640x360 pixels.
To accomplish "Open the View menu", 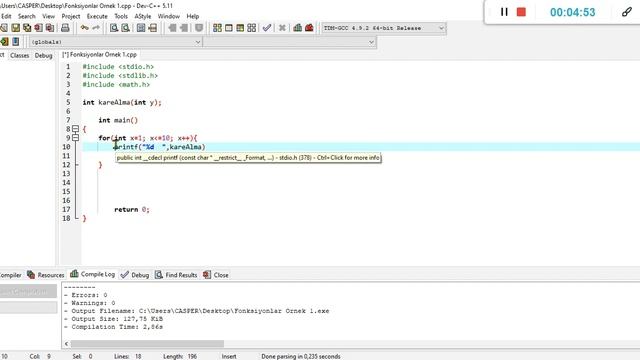I will [49, 16].
